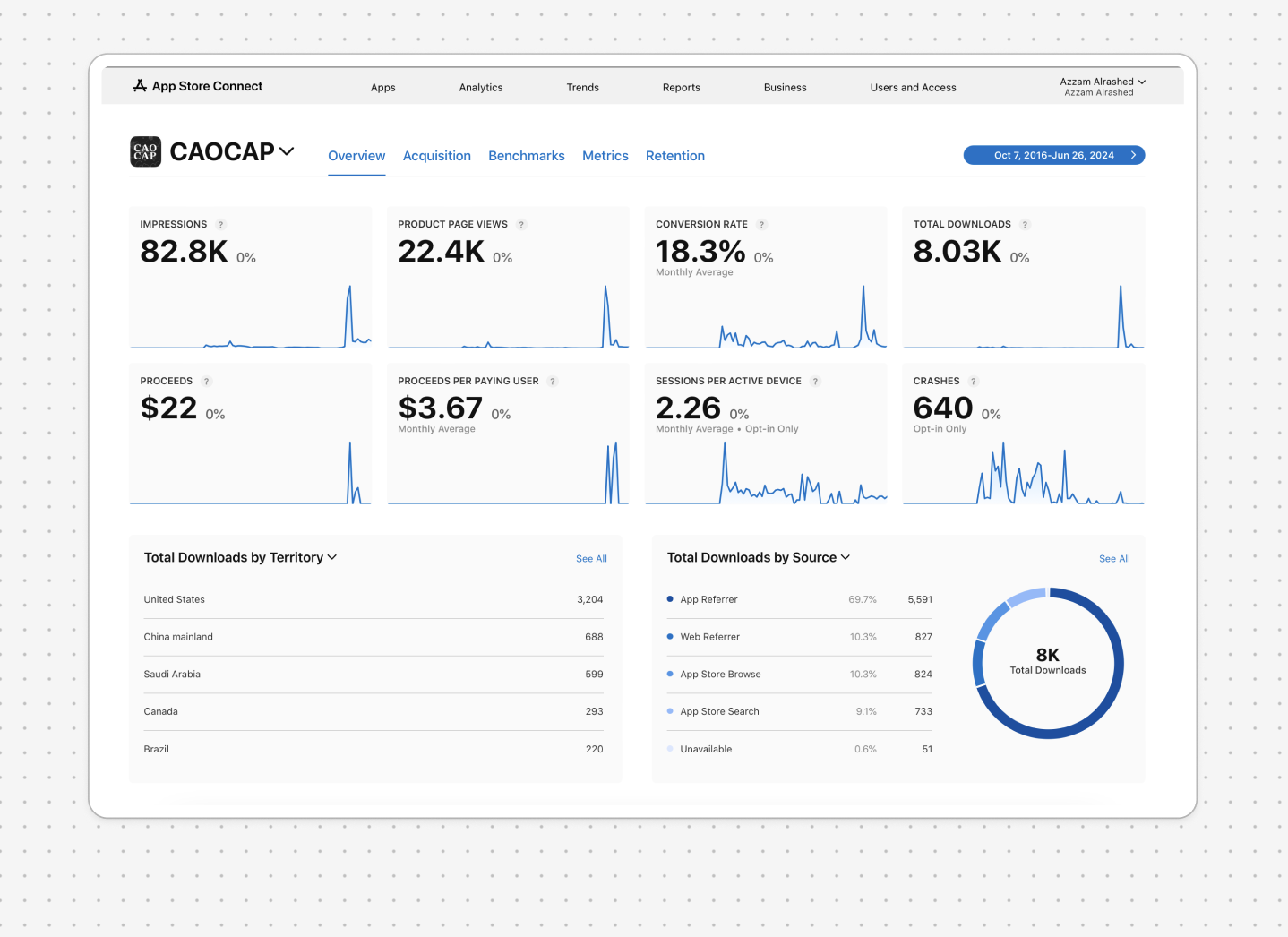This screenshot has height=937, width=1288.
Task: Click See All for downloads by territory
Action: point(591,559)
